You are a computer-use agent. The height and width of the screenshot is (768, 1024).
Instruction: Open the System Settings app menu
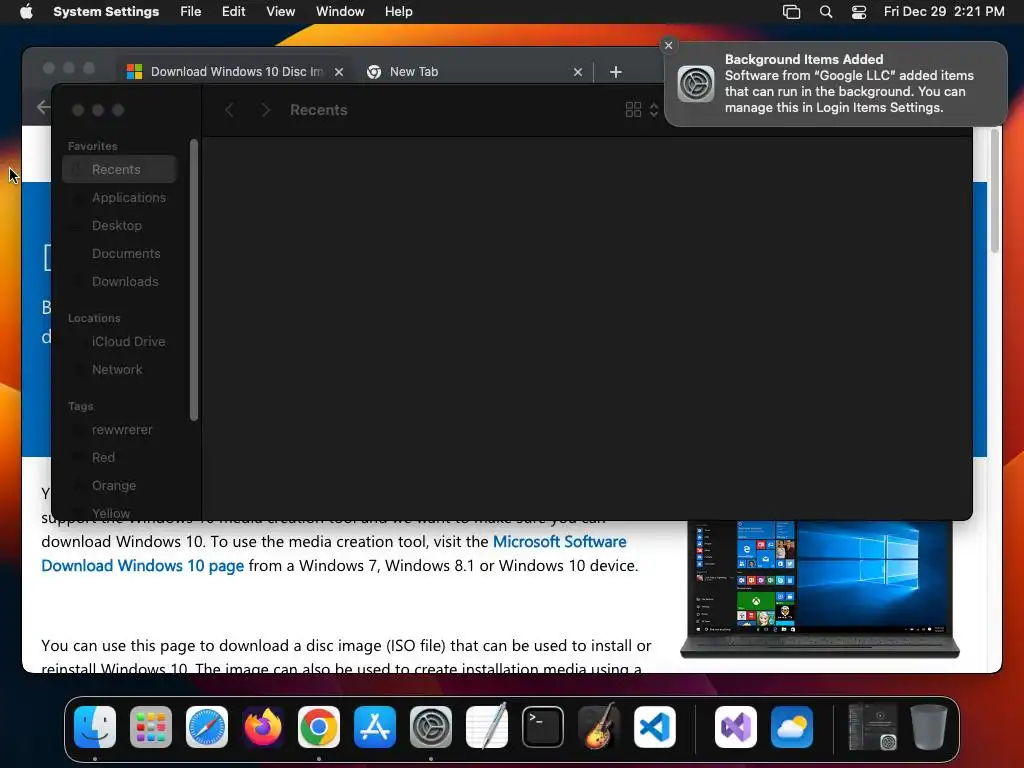106,12
